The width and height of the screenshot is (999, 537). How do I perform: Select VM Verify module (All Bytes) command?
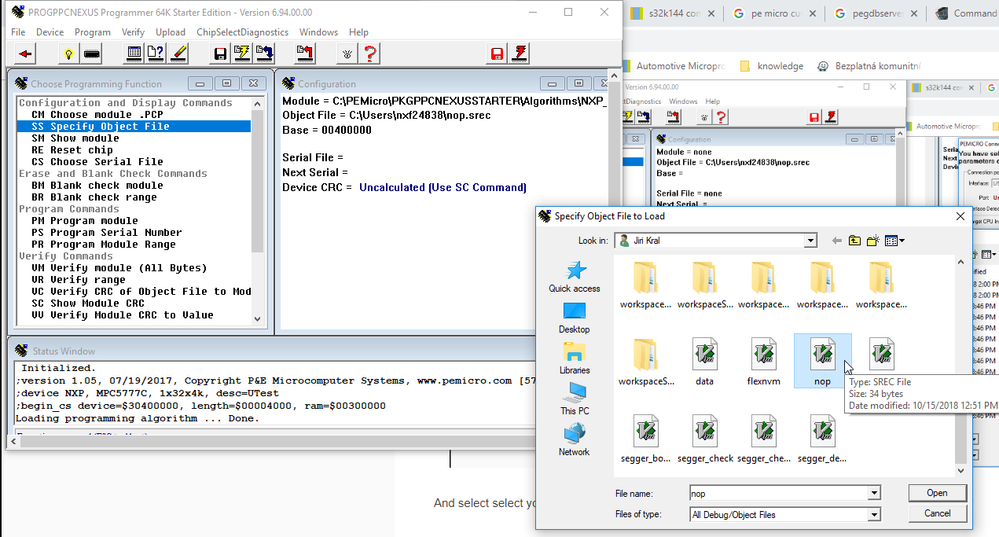(134, 268)
